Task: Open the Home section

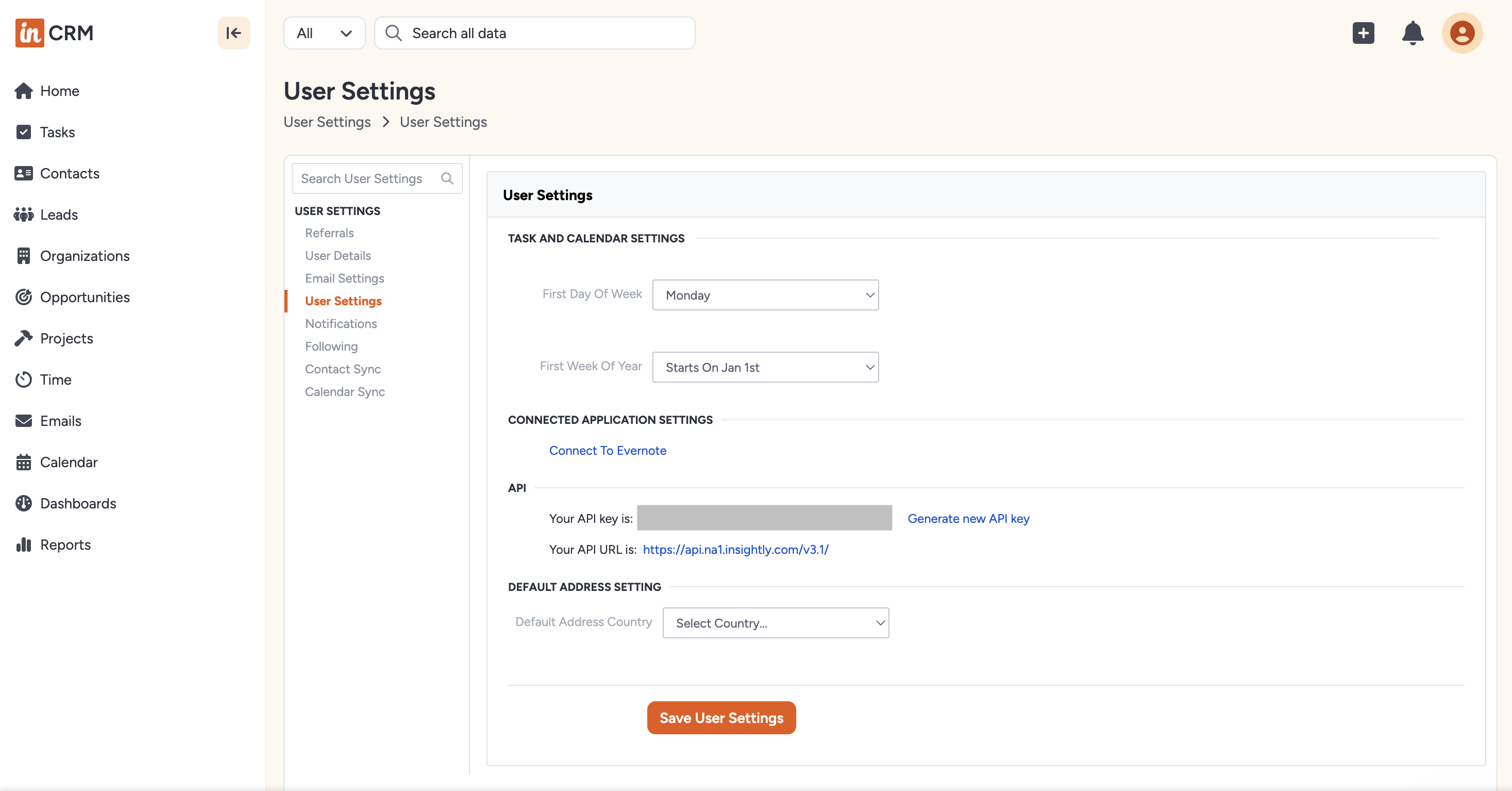Action: [x=59, y=90]
